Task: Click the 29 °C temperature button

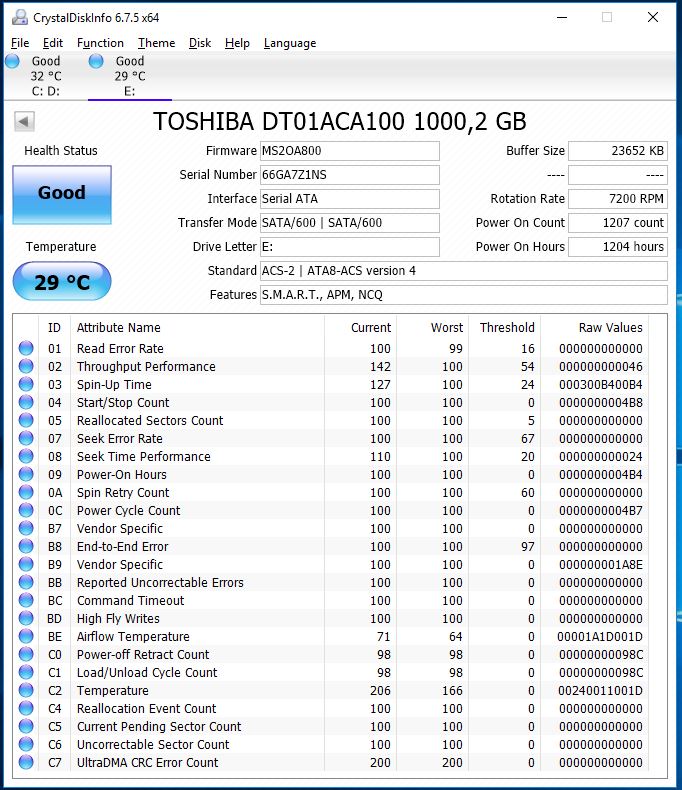Action: [62, 281]
